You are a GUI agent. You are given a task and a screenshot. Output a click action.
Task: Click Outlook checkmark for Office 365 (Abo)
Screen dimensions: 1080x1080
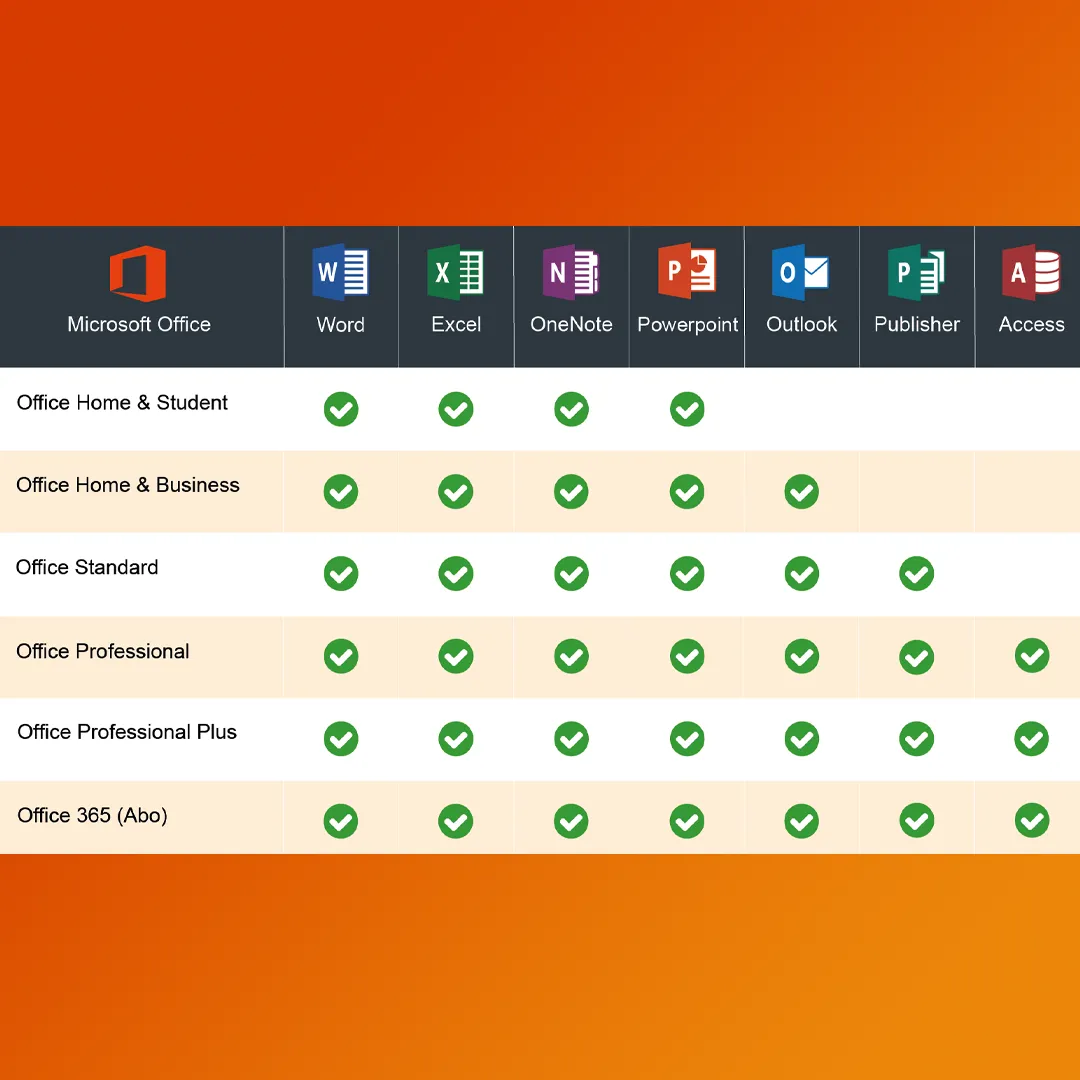(x=802, y=821)
